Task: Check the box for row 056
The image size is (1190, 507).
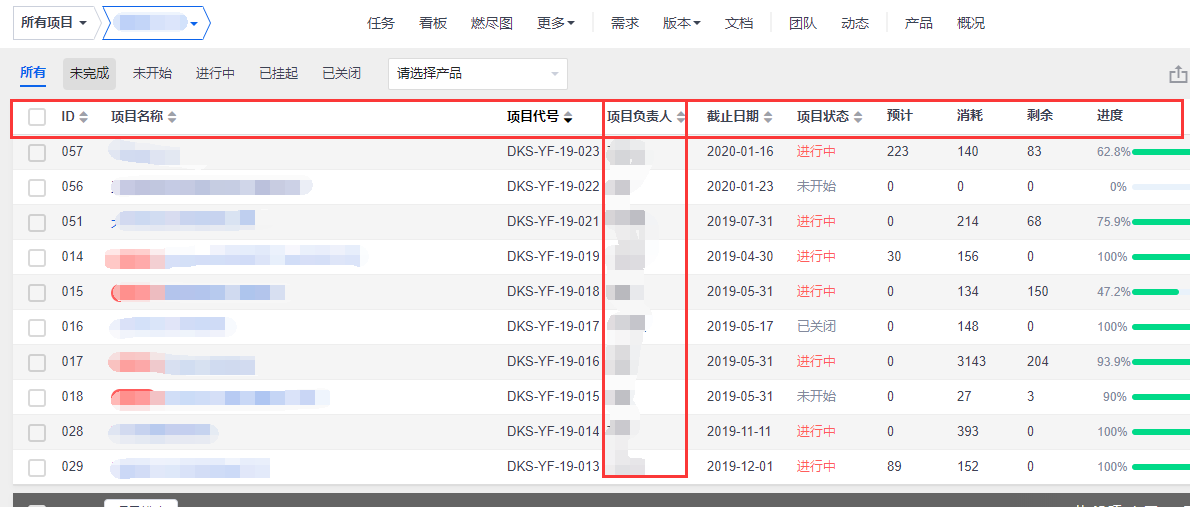Action: pos(37,187)
